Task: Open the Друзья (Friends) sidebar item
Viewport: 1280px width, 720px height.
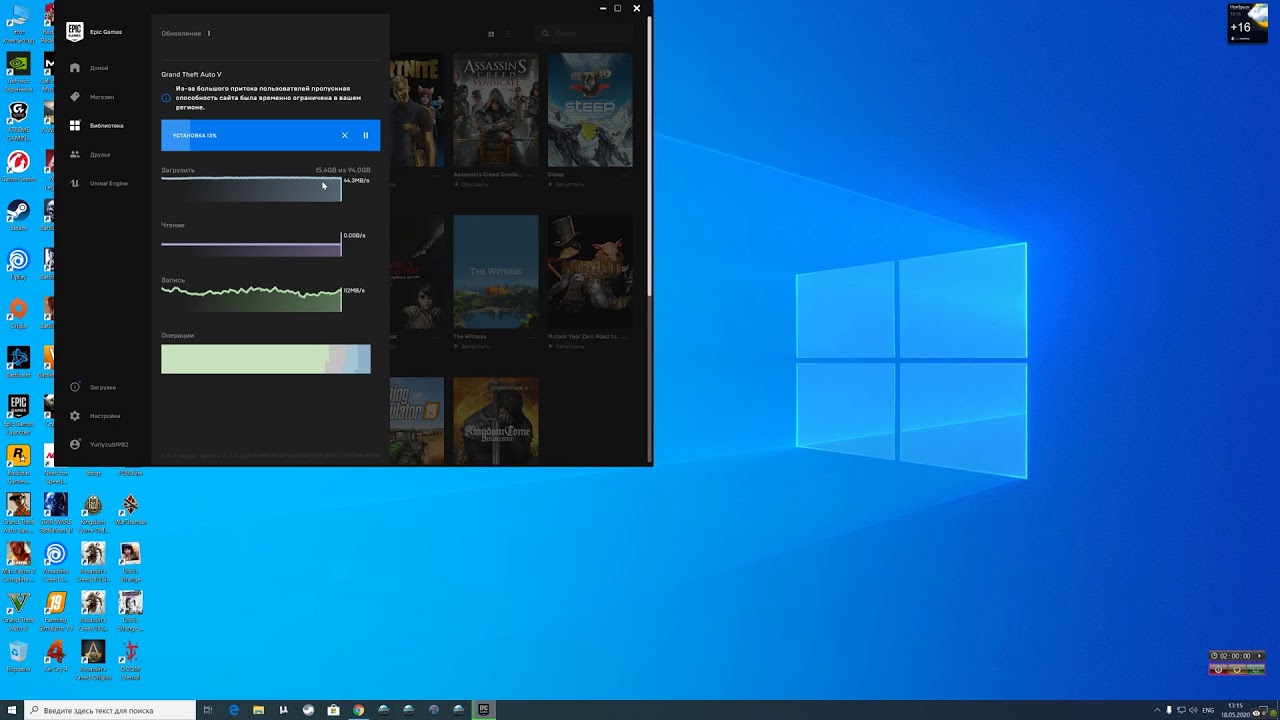Action: [89, 155]
